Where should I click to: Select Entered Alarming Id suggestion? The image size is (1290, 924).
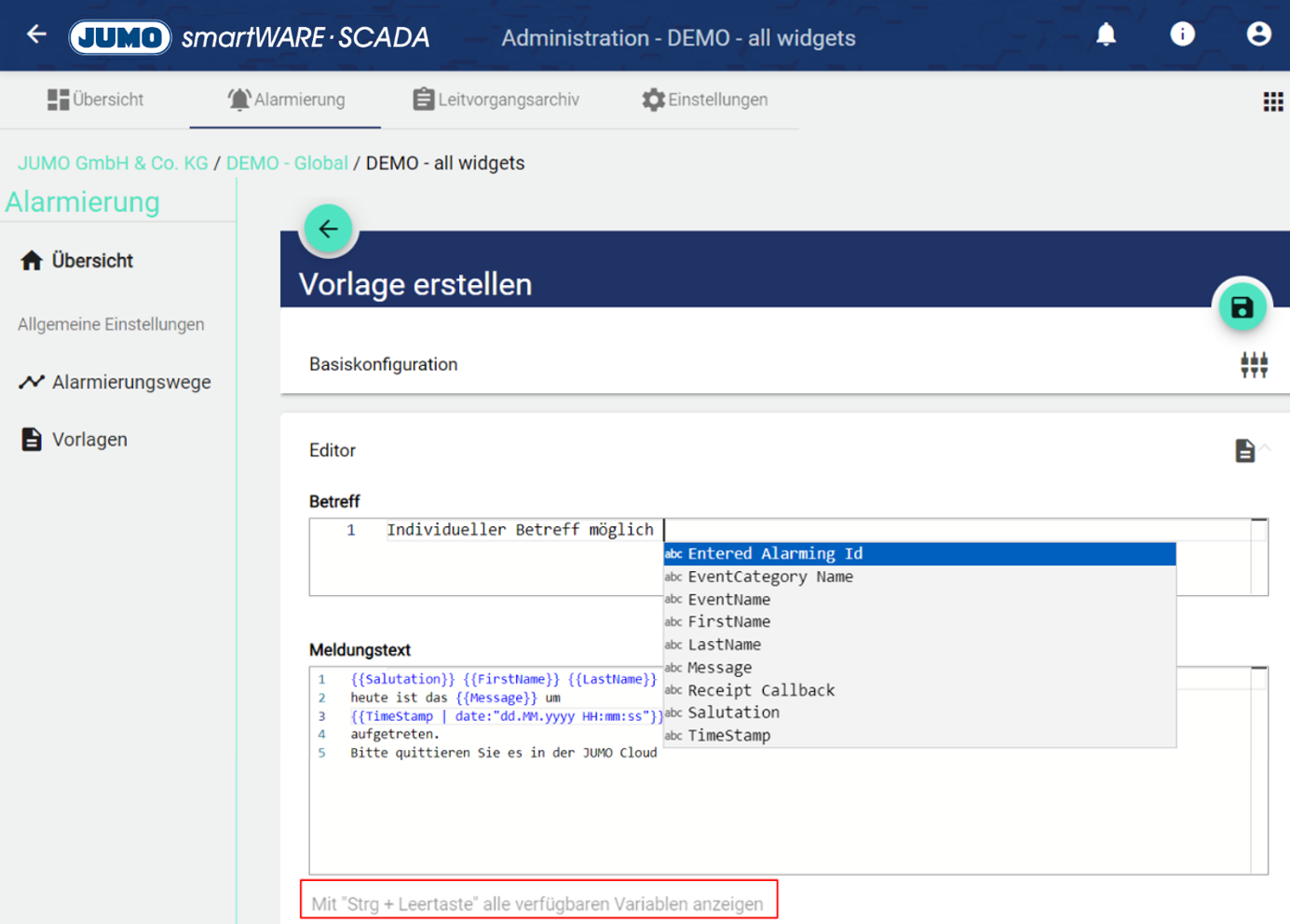coord(775,554)
